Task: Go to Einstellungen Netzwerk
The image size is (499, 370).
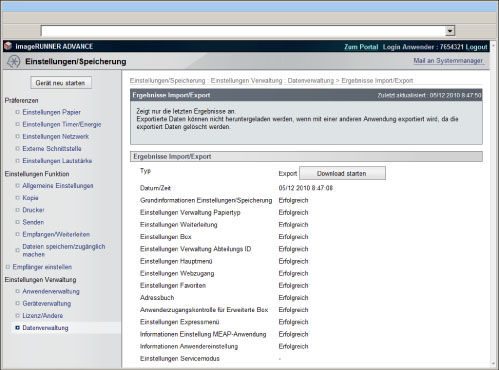Action: [x=56, y=137]
